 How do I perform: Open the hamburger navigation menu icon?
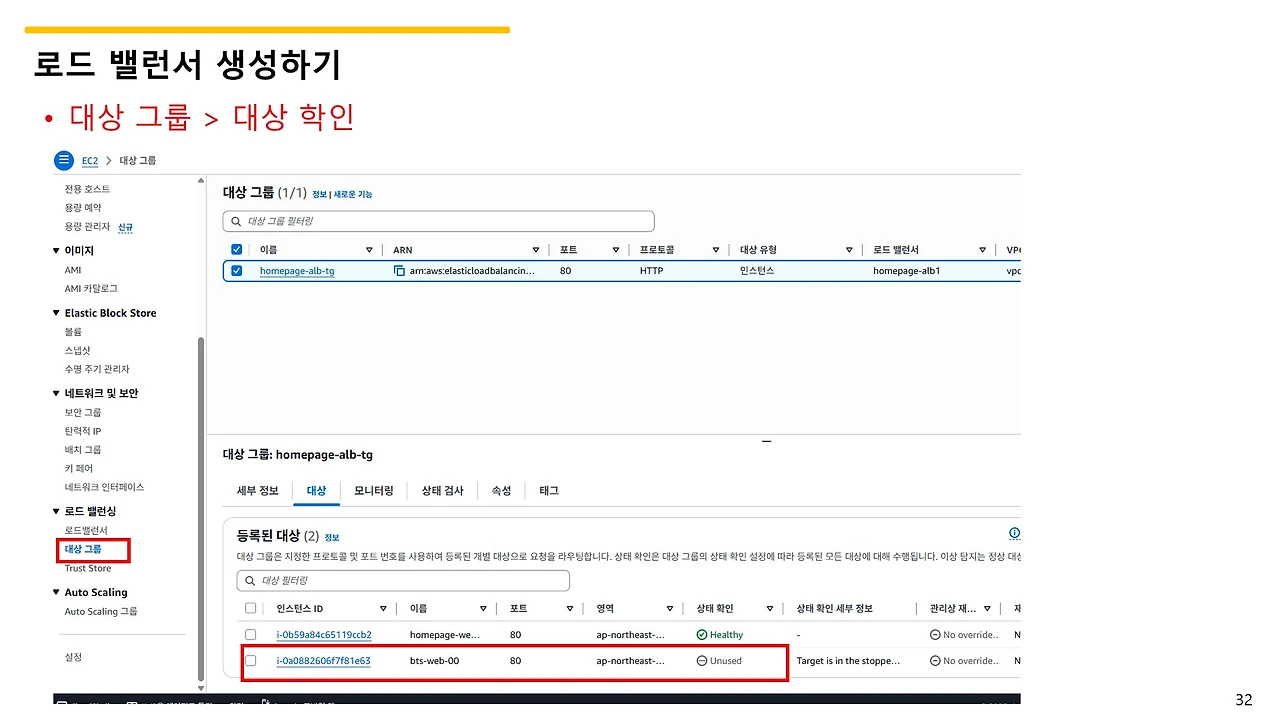click(x=64, y=160)
